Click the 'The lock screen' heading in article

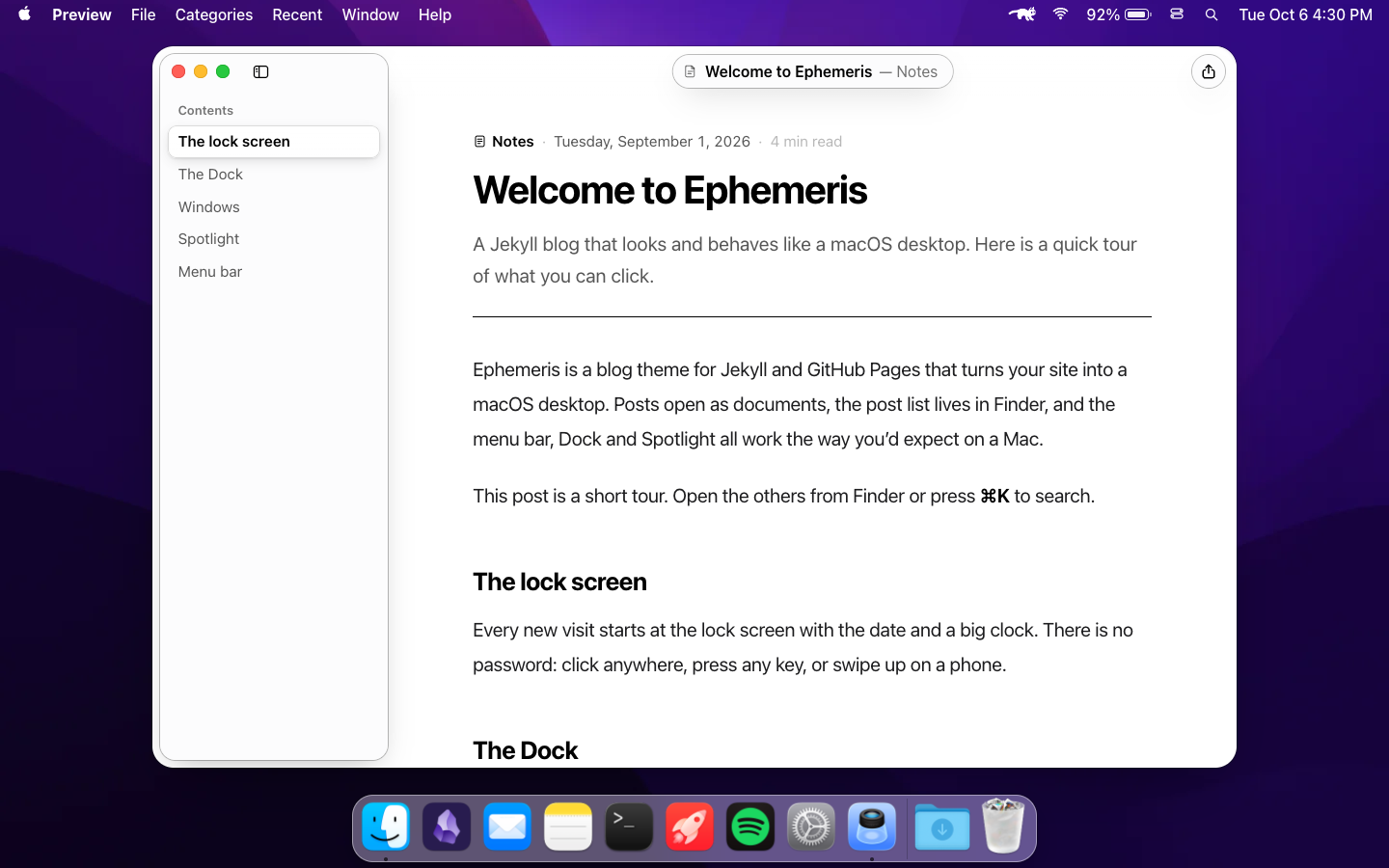pyautogui.click(x=559, y=582)
